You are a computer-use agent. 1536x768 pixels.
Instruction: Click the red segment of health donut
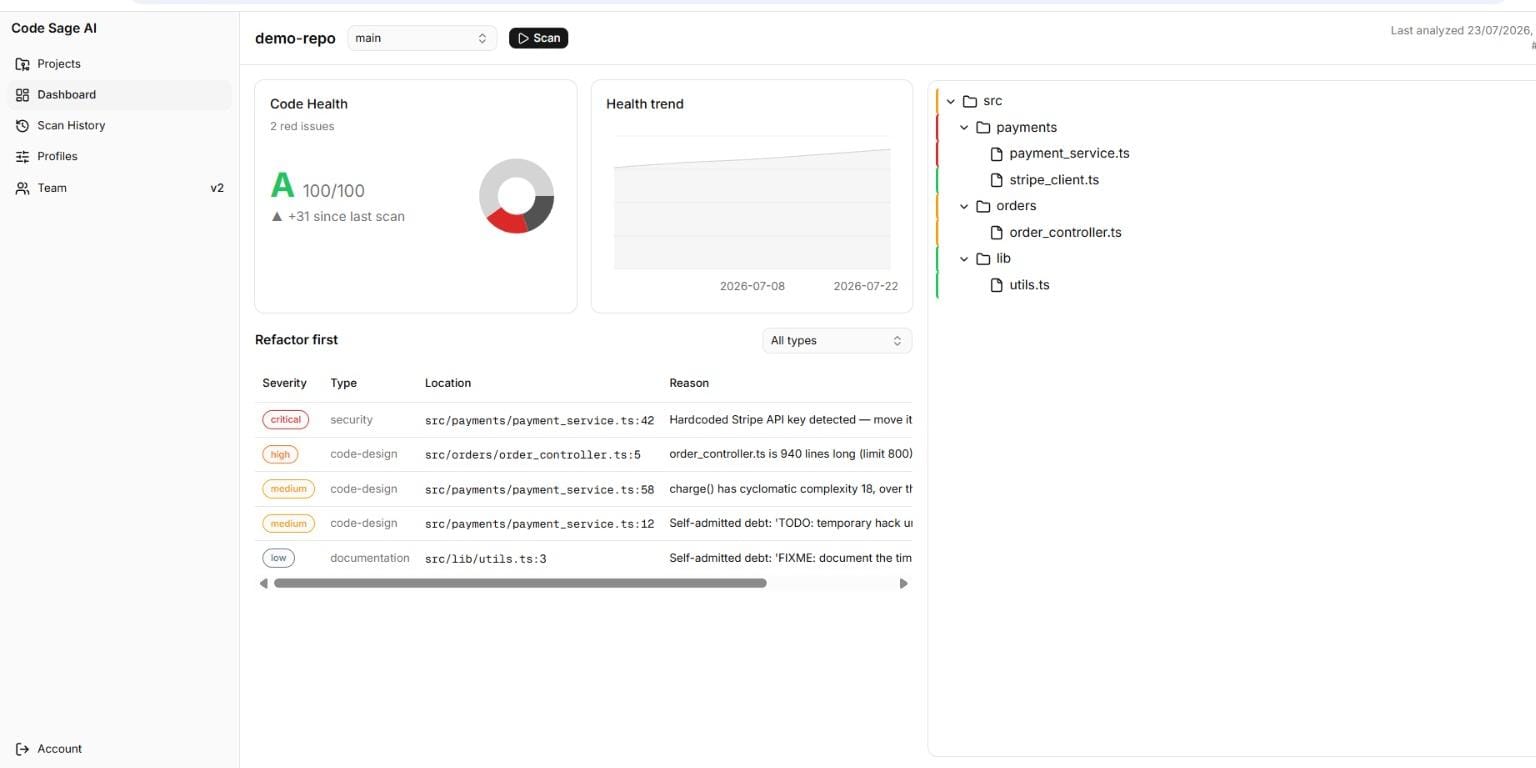pos(507,221)
